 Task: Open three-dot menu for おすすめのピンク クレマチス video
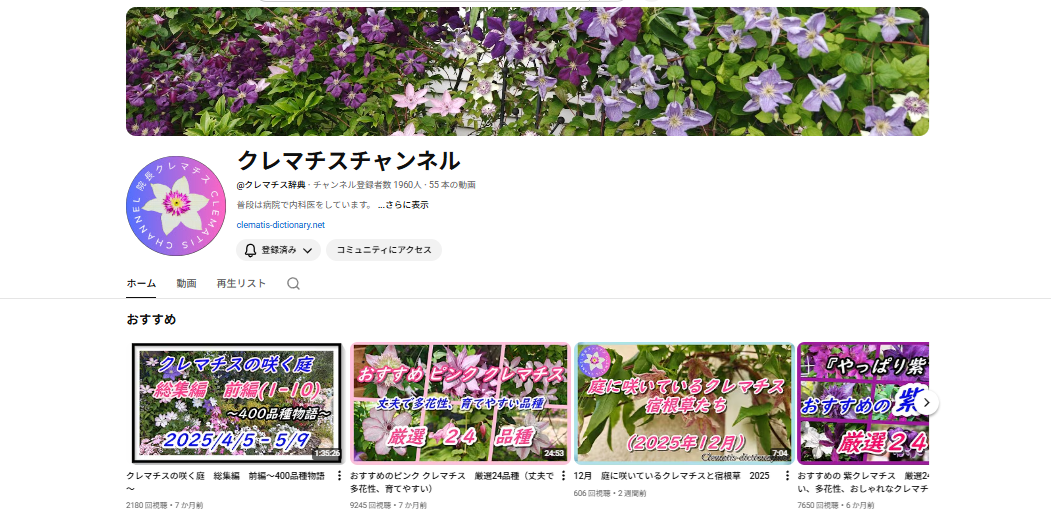pyautogui.click(x=563, y=476)
